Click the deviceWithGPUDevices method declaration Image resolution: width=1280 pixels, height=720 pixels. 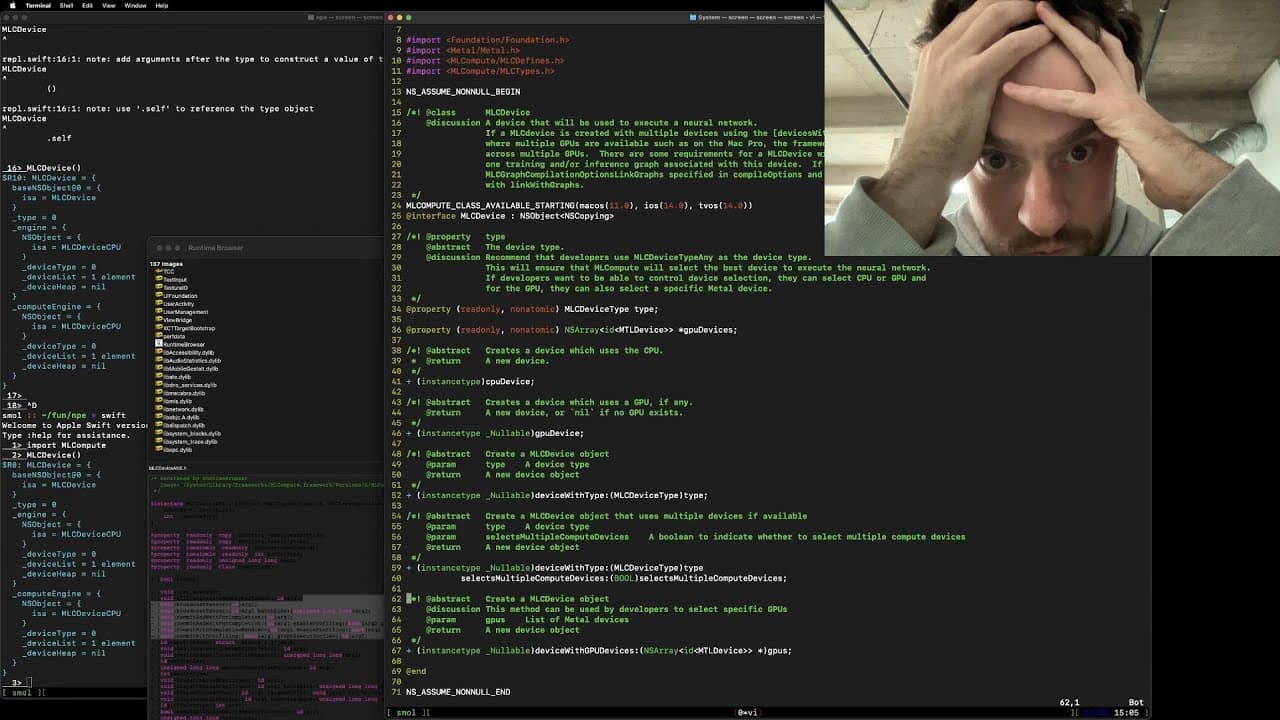pyautogui.click(x=599, y=651)
